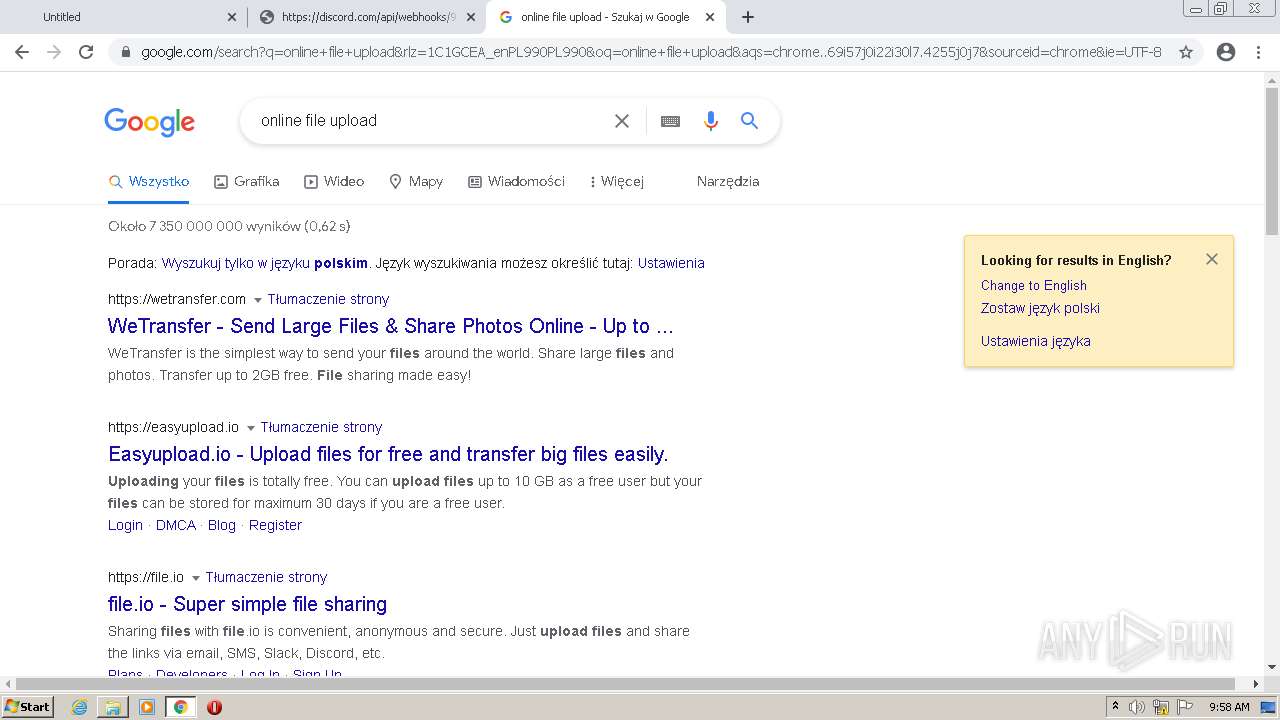Open the volume control in the tray
The image size is (1280, 720).
coord(1137,707)
